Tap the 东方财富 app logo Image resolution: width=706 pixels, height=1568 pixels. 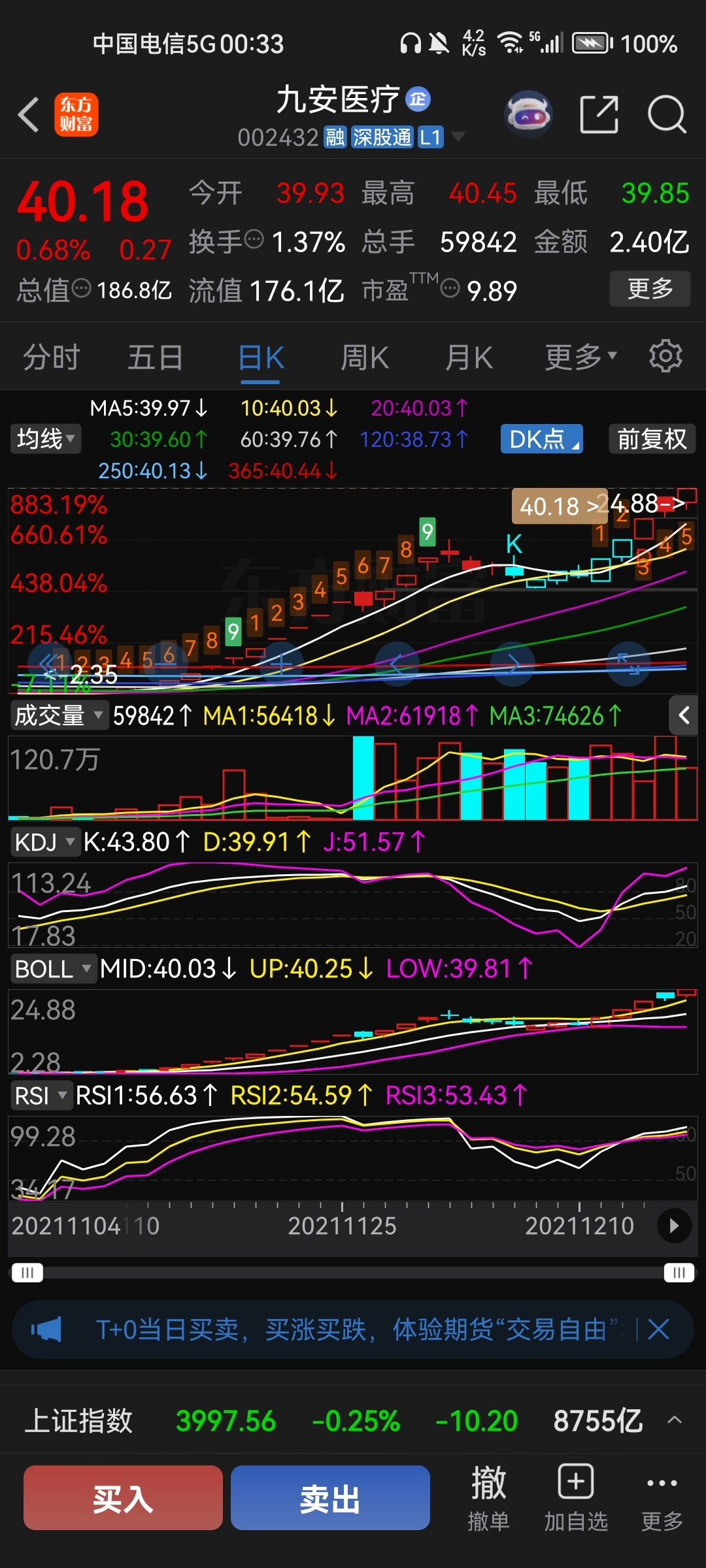[x=76, y=114]
